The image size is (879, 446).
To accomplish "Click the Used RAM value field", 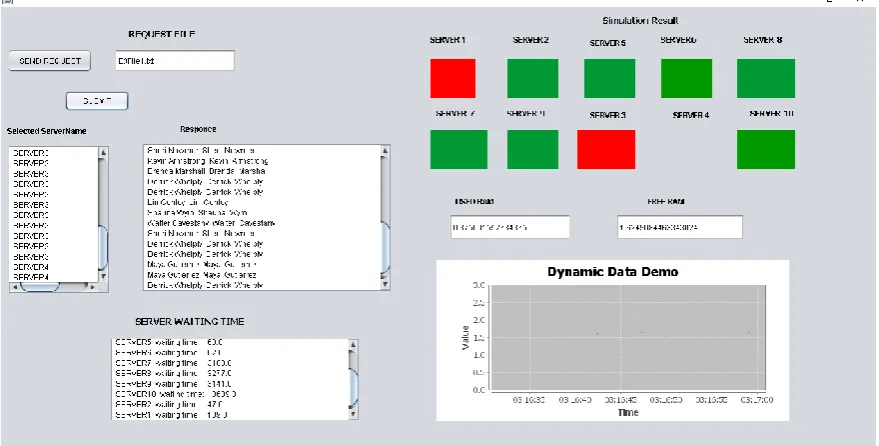I will (x=510, y=227).
